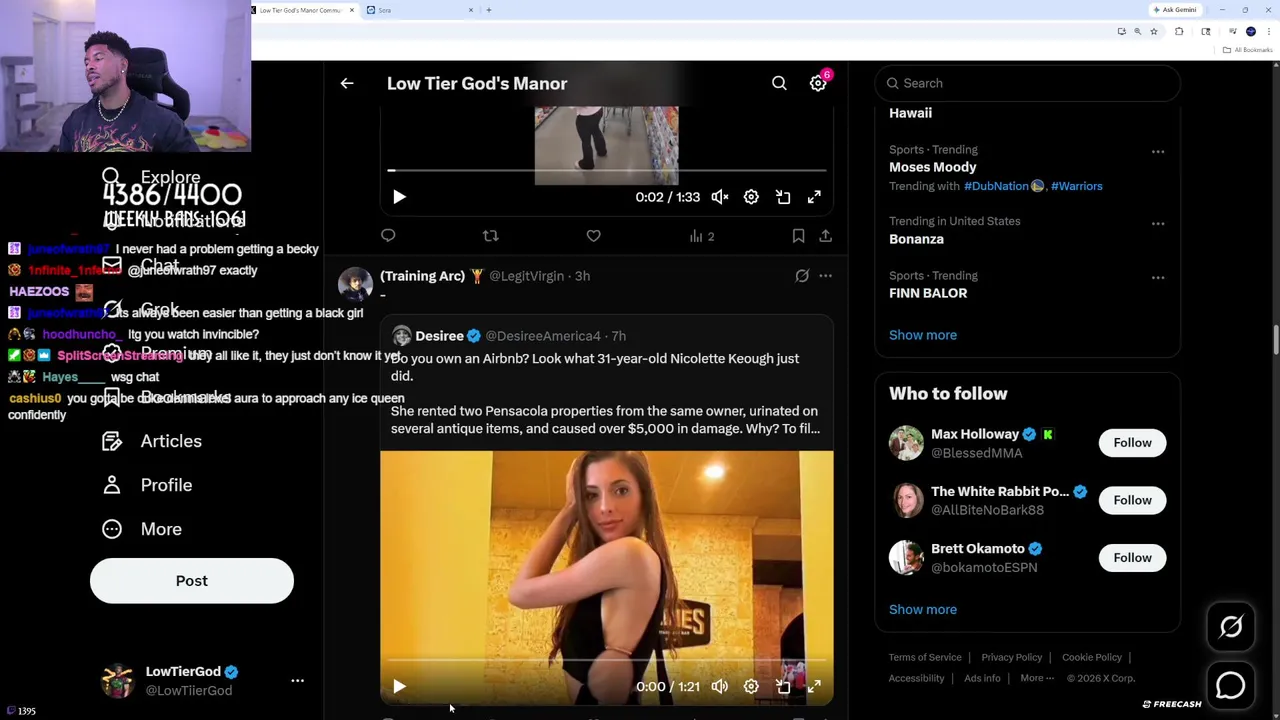Play the top video at 0:02
Image resolution: width=1280 pixels, height=720 pixels.
pyautogui.click(x=399, y=197)
